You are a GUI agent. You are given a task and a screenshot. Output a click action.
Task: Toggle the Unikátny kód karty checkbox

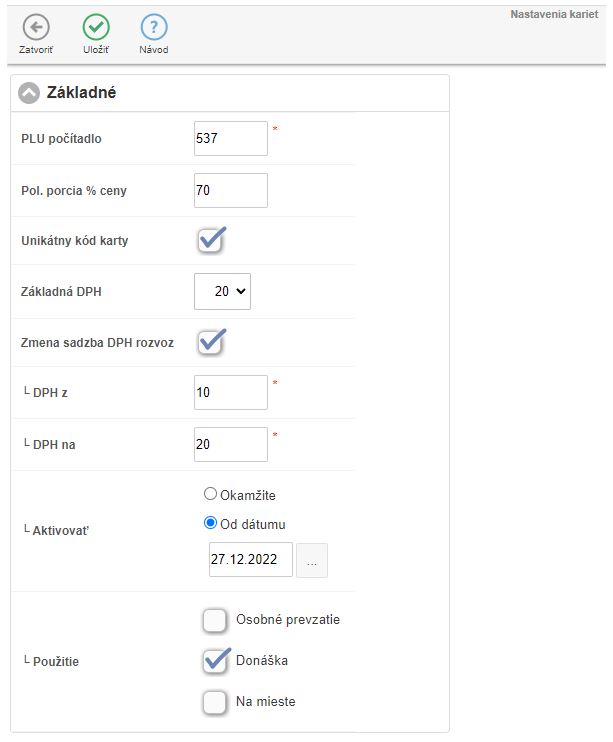(x=211, y=241)
